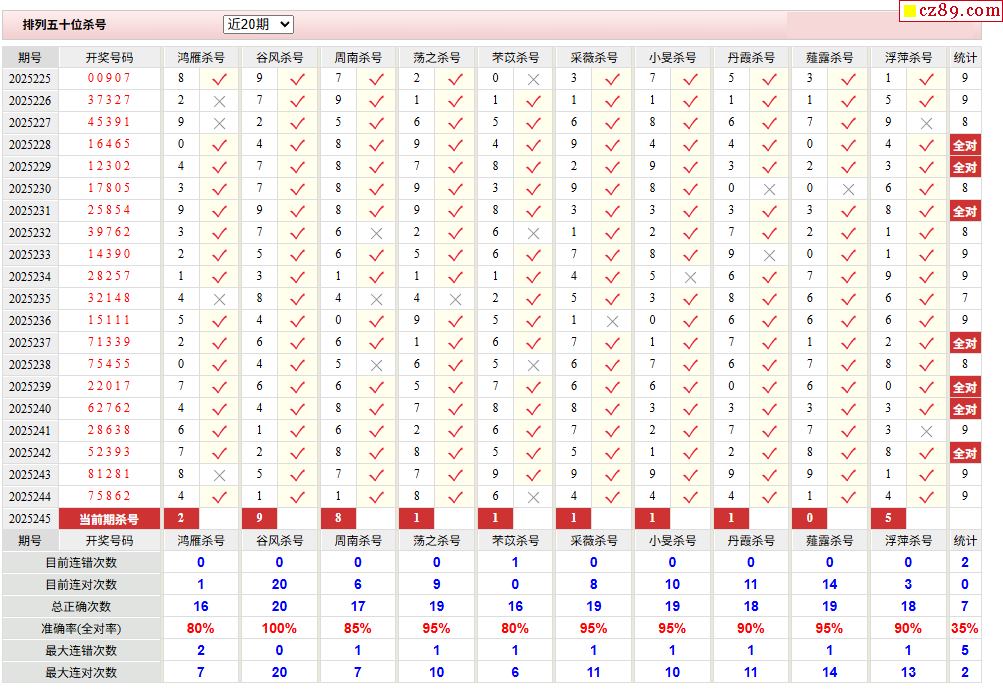Click the 准确率(全对率) row label
Screen dimensions: 1003x693
81,629
